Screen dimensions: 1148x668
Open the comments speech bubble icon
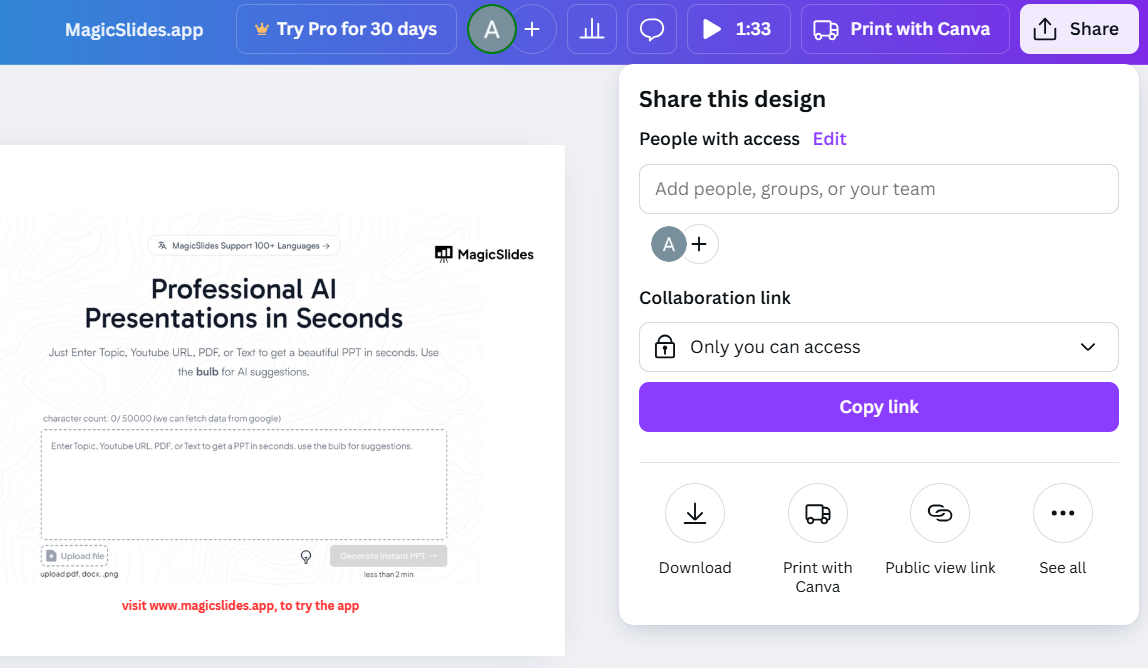(652, 29)
